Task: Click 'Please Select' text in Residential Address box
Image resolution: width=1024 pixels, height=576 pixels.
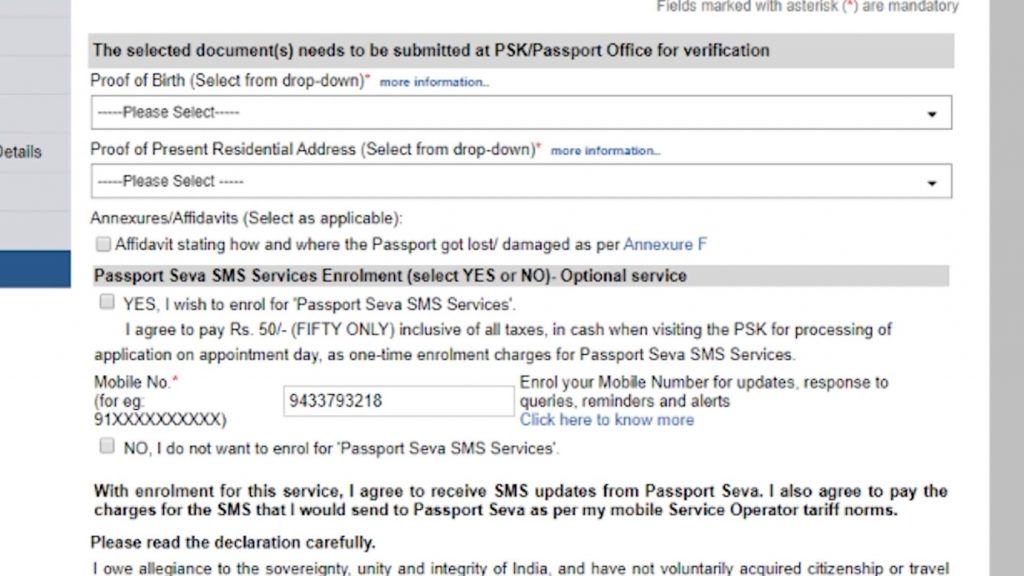Action: [170, 182]
